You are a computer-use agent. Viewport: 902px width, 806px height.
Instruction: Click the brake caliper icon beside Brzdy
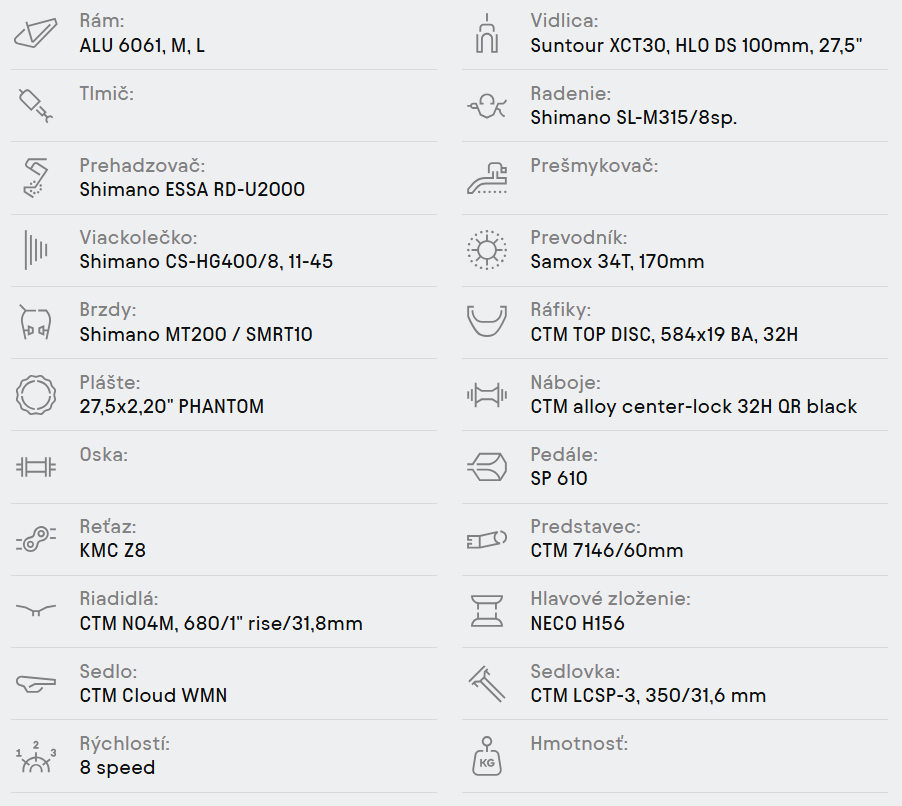pyautogui.click(x=36, y=322)
